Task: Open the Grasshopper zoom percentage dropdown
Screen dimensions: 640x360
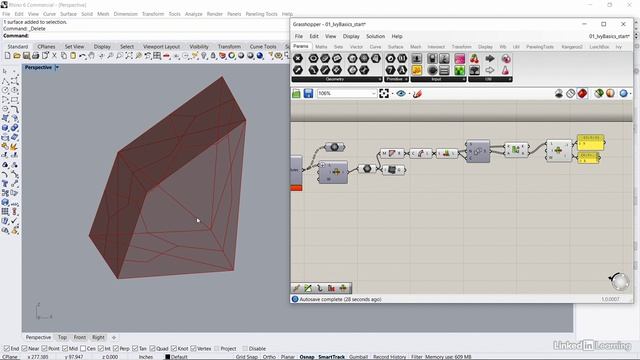Action: [373, 93]
